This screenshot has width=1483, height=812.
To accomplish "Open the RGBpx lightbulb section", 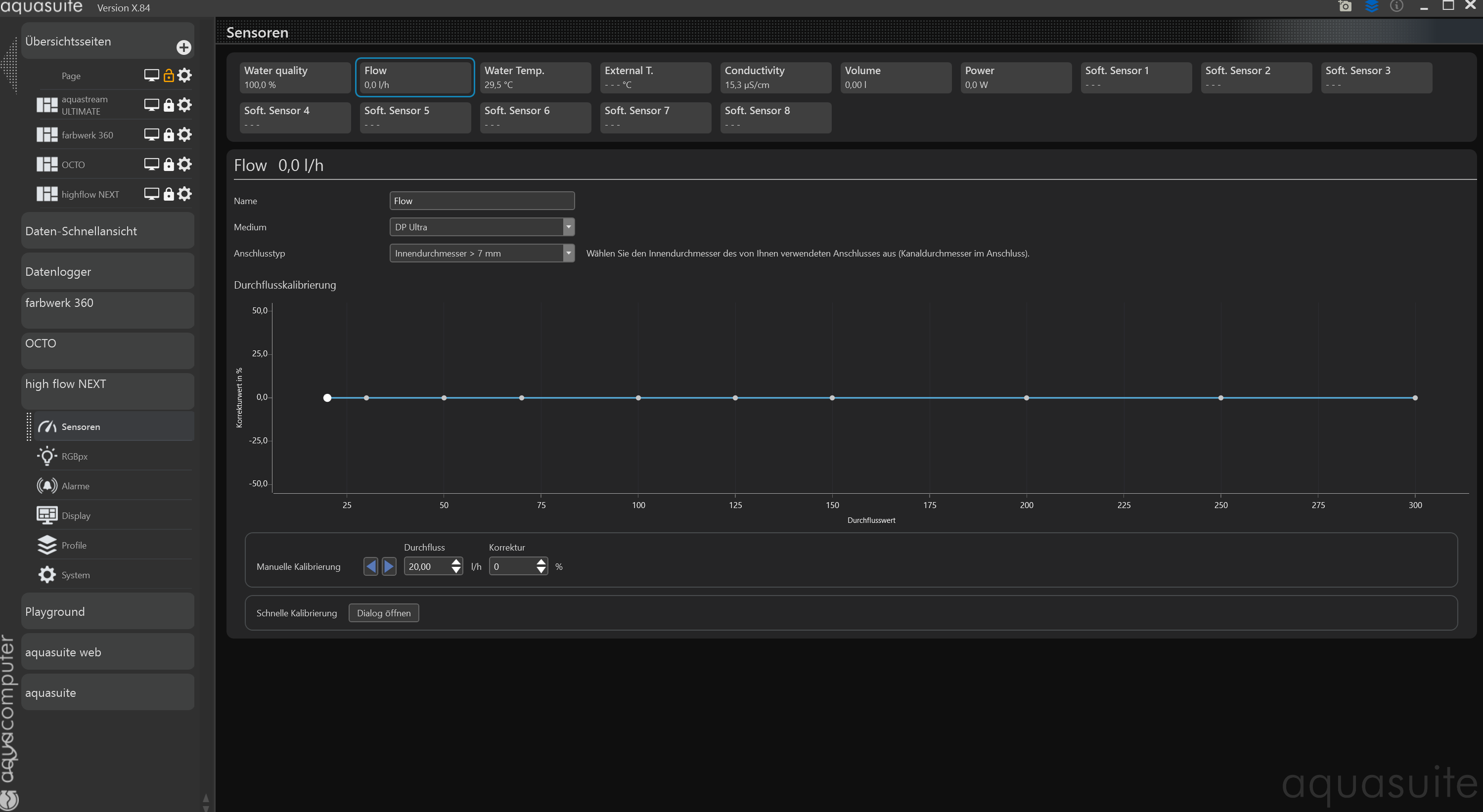I will (x=74, y=456).
